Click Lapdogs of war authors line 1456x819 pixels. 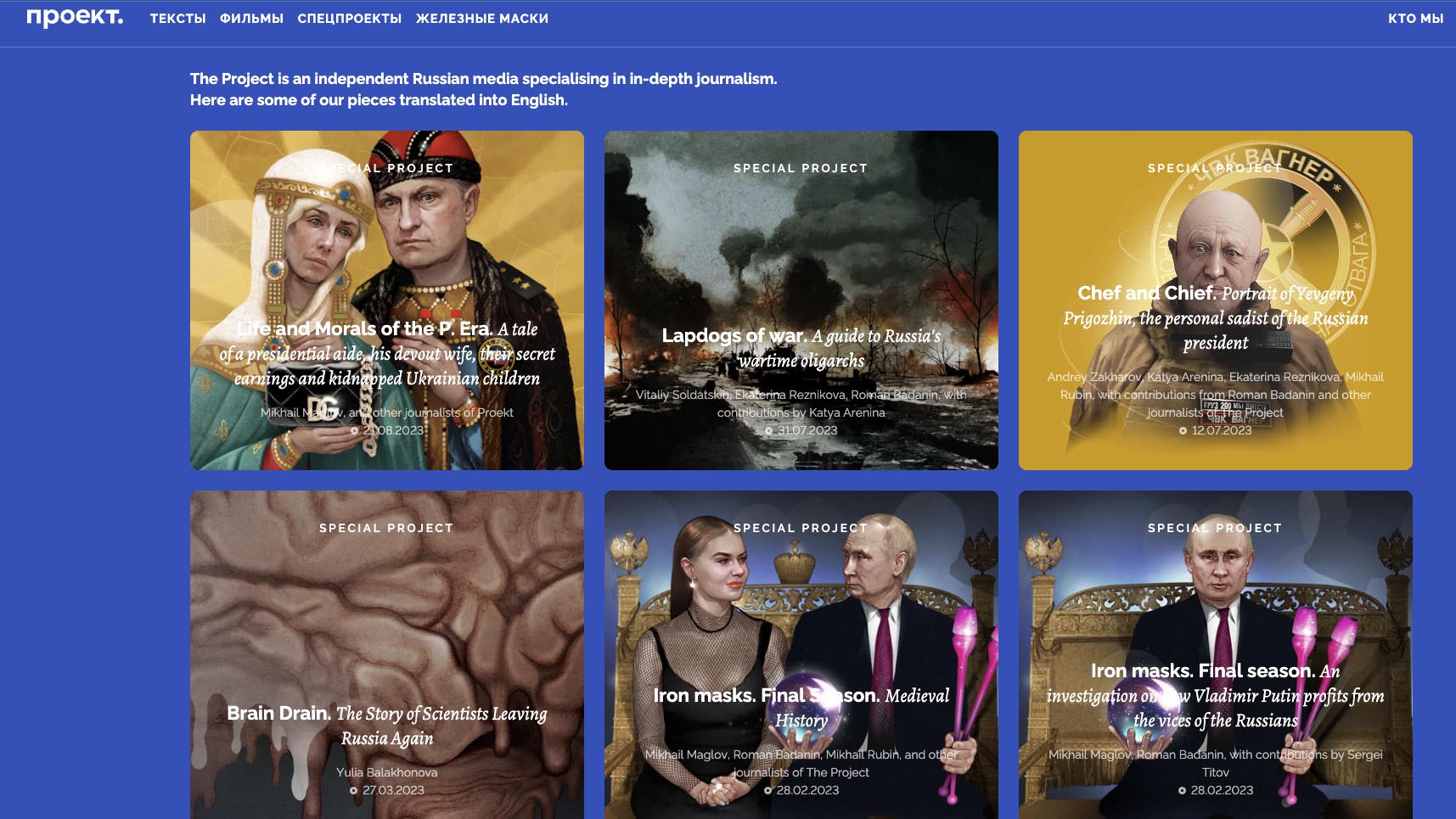point(801,403)
